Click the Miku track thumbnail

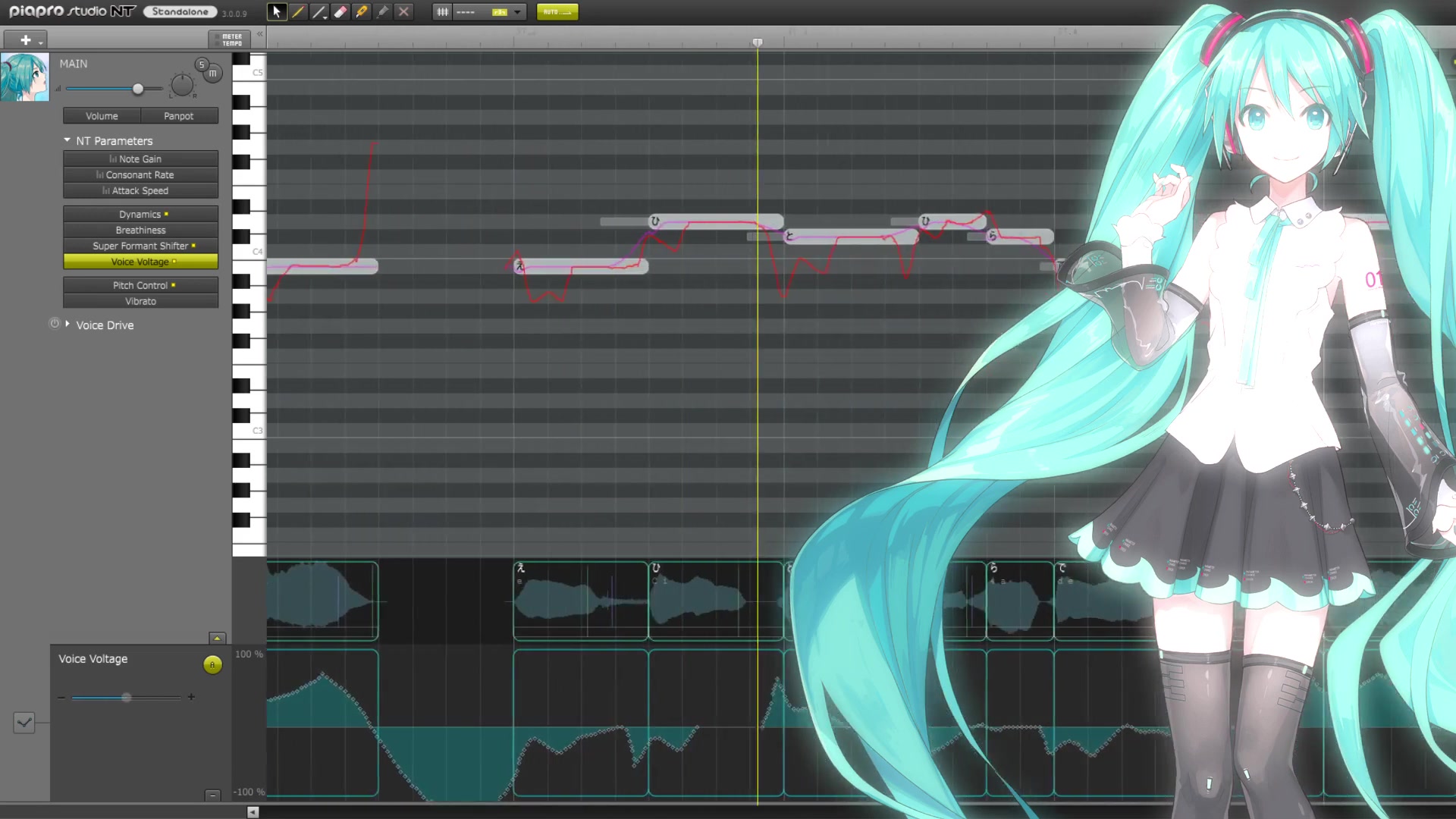click(x=25, y=77)
